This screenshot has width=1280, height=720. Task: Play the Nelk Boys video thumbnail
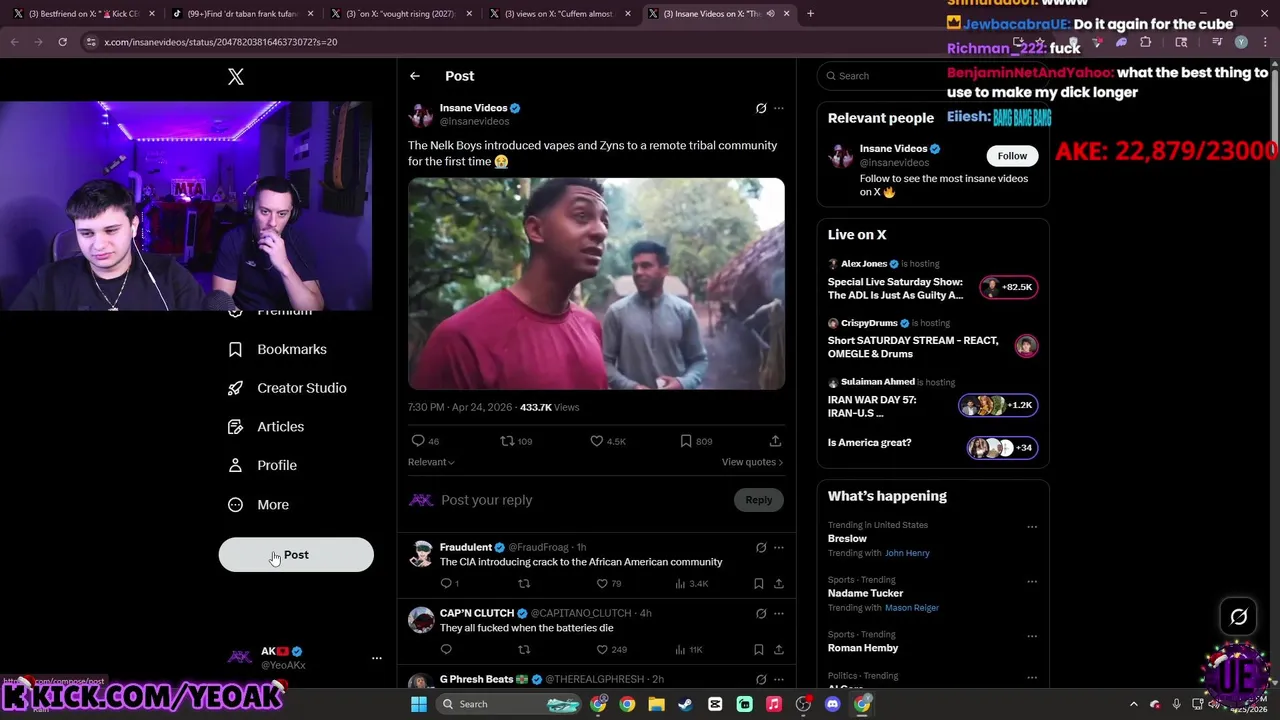tap(596, 284)
